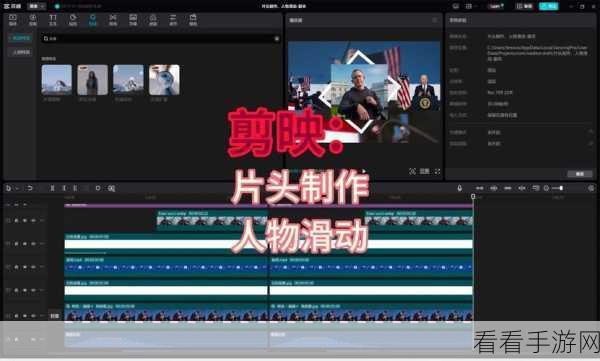Click the icon right of the circular marker icon

click(x=111, y=188)
